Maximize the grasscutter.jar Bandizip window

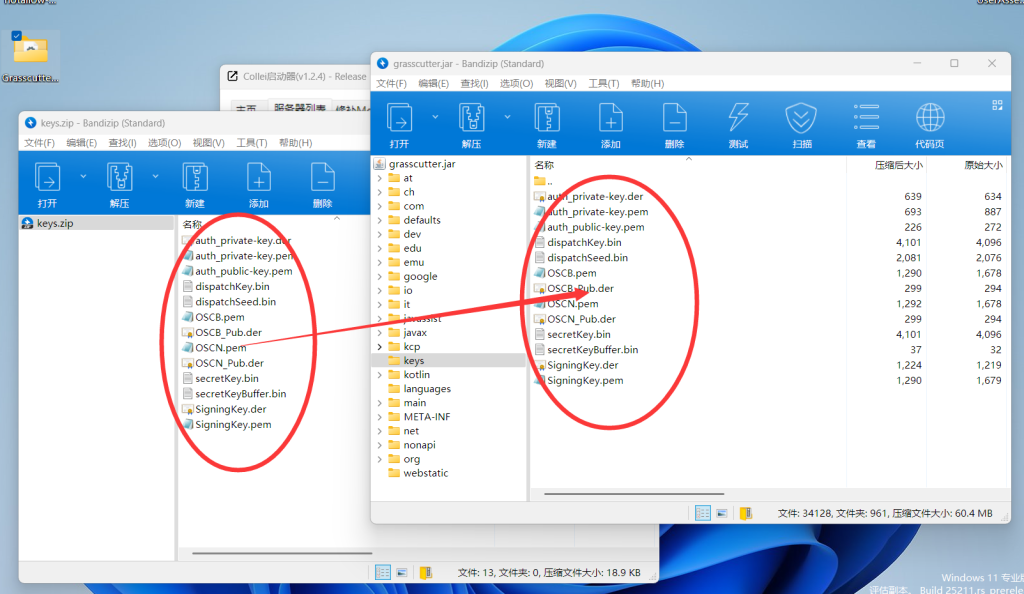click(954, 63)
